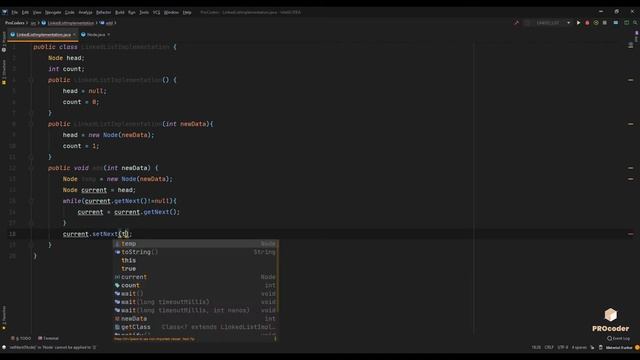Open the Help menu
Image resolution: width=640 pixels, height=360 pixels.
point(187,12)
